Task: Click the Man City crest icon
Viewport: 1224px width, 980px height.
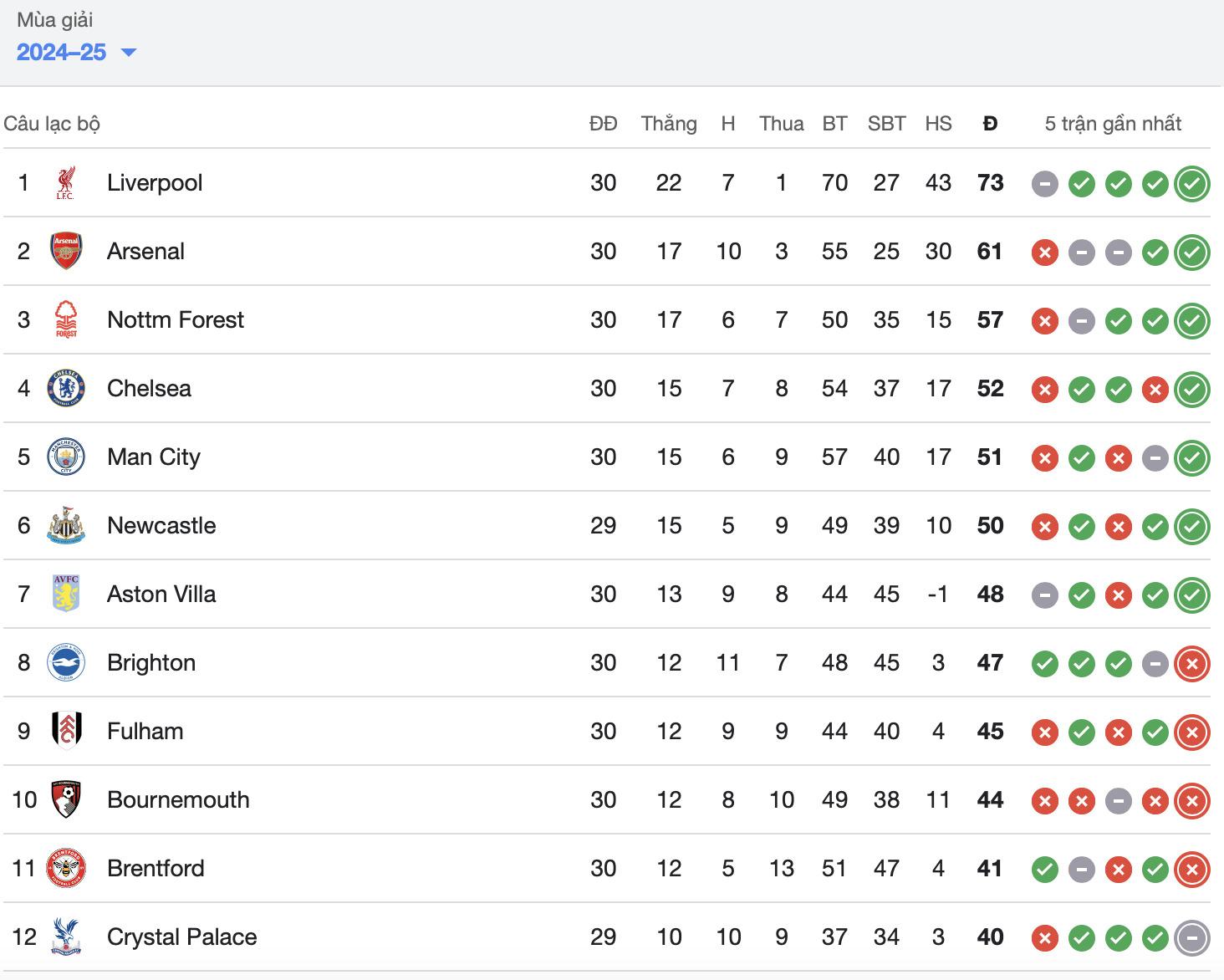Action: coord(66,457)
